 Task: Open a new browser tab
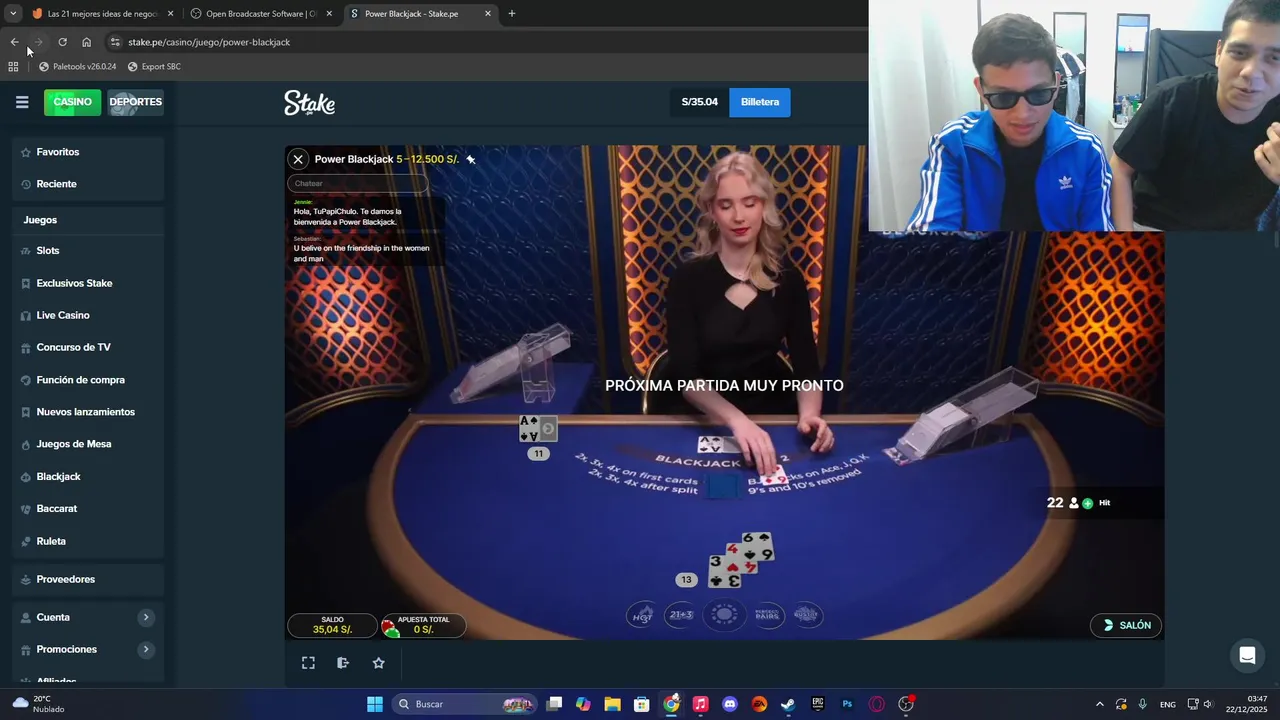512,14
